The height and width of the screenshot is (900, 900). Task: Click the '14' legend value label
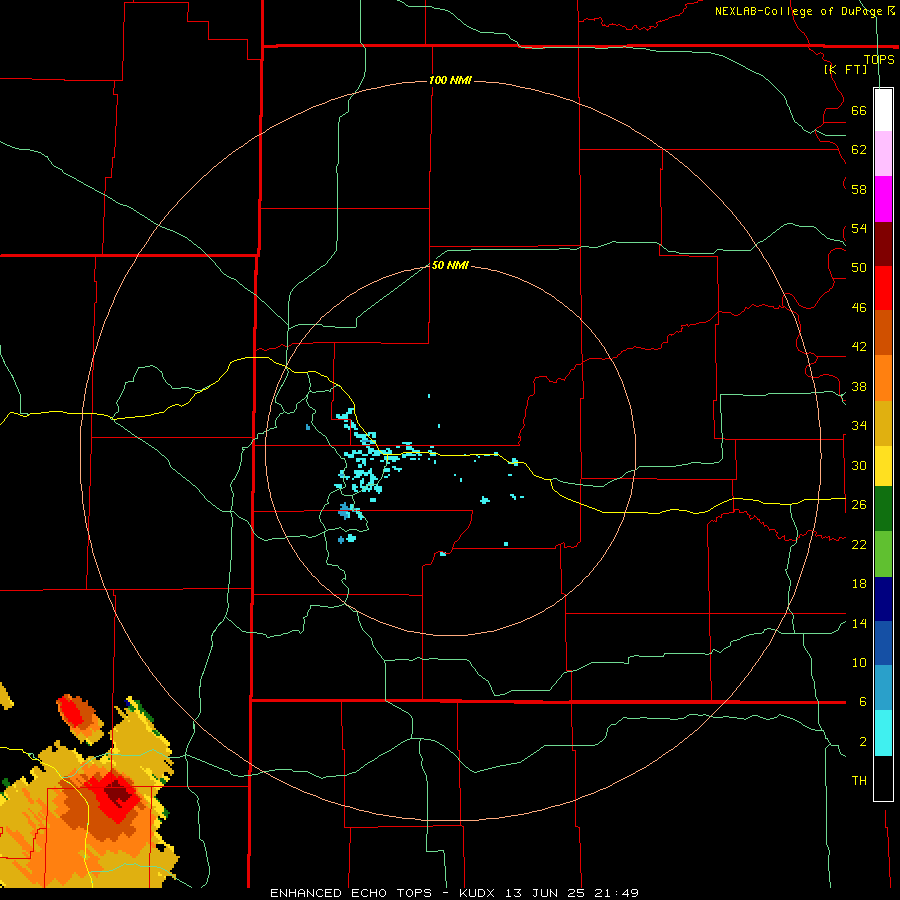859,623
